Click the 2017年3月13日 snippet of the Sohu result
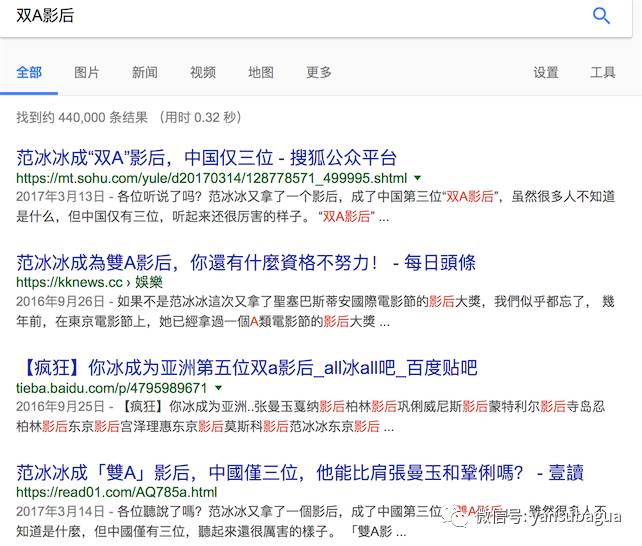Screen dimensions: 642x546 [315, 206]
